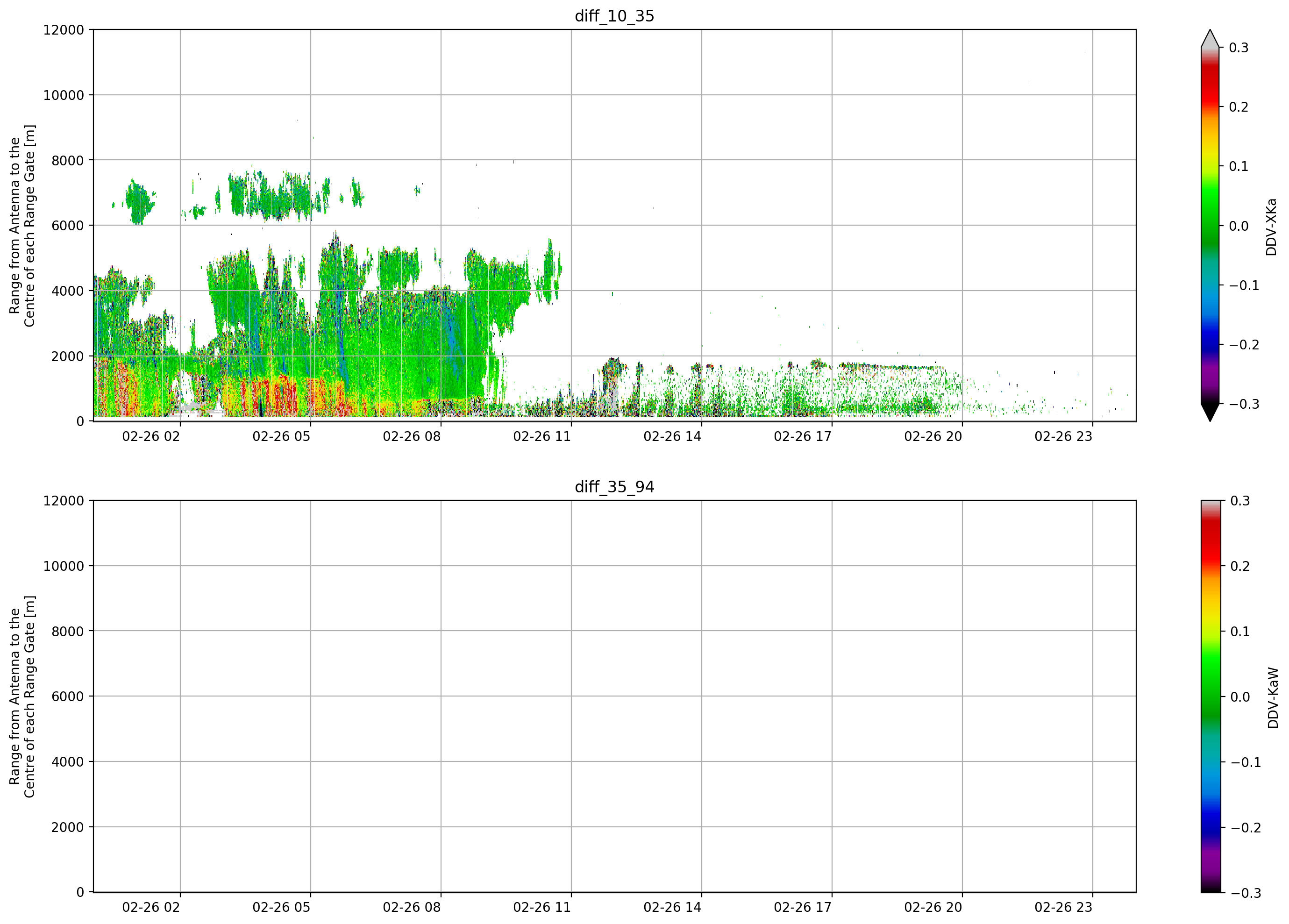Click the −0.1 tick on DDV-KaW colorbar
Image resolution: width=1289 pixels, height=924 pixels.
pos(1245,762)
